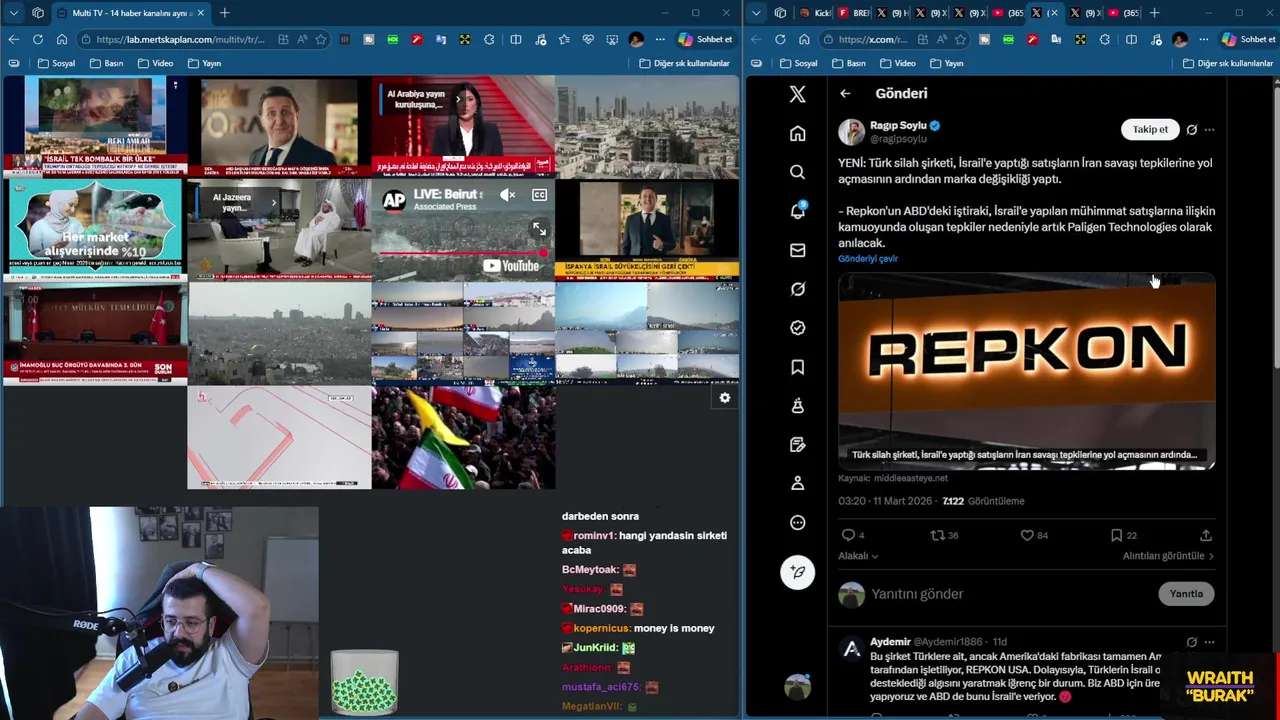Open Home in X sidebar
1280x720 pixels.
coord(797,133)
